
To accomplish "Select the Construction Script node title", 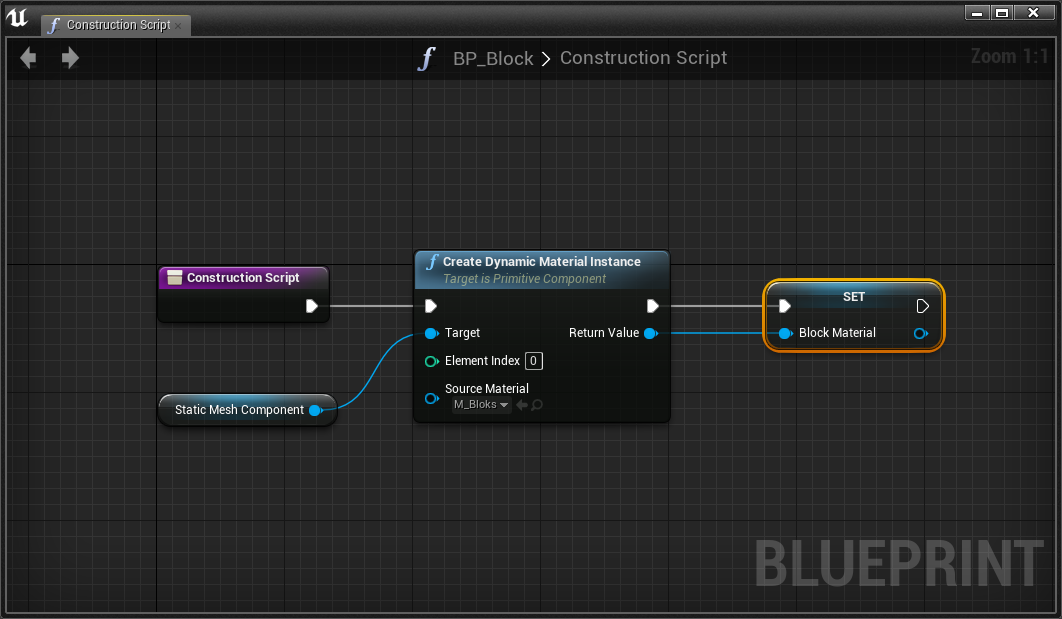I will coord(242,278).
